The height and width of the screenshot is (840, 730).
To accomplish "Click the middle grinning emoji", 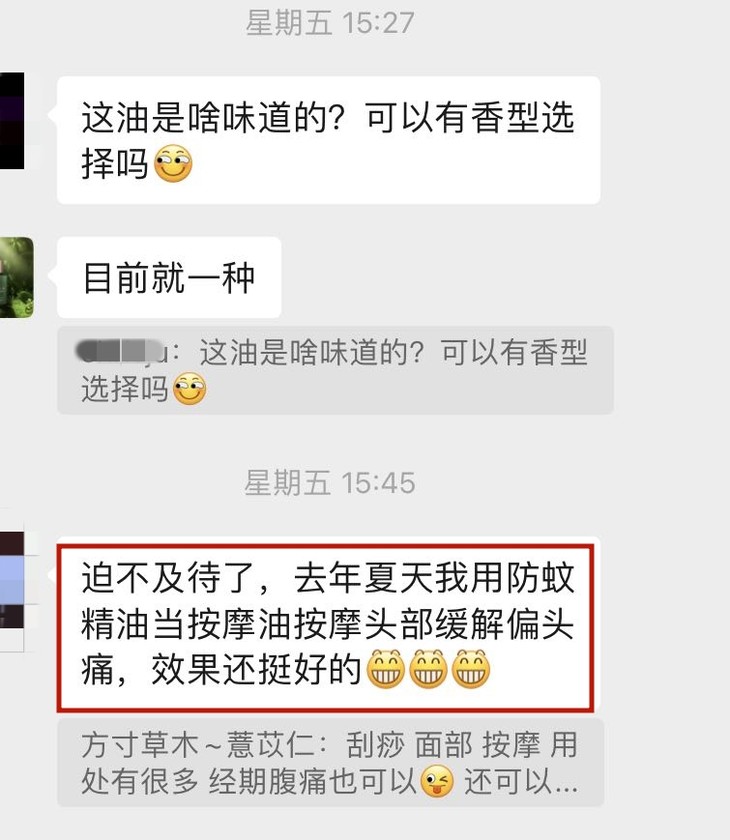I will (x=428, y=669).
